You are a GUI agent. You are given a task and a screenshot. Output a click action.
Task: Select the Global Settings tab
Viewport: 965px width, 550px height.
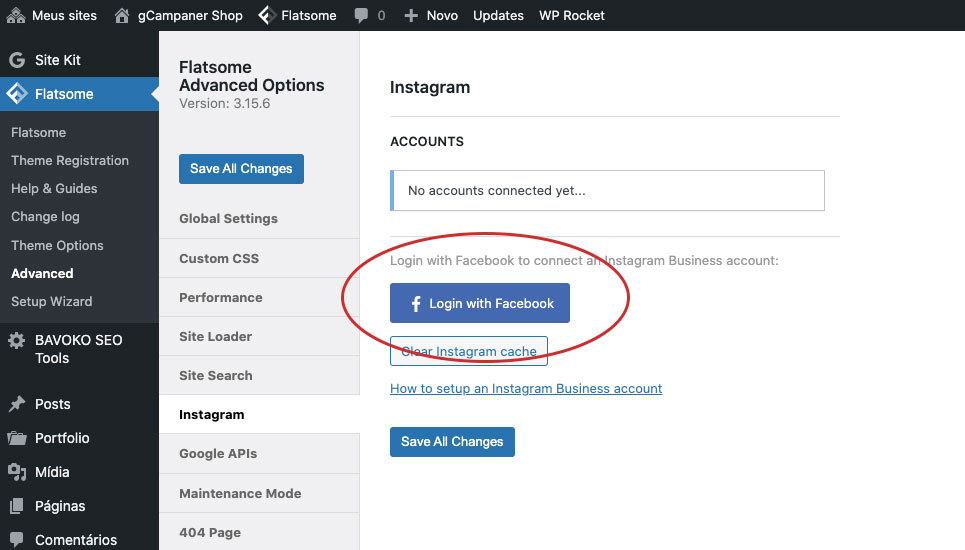point(228,218)
